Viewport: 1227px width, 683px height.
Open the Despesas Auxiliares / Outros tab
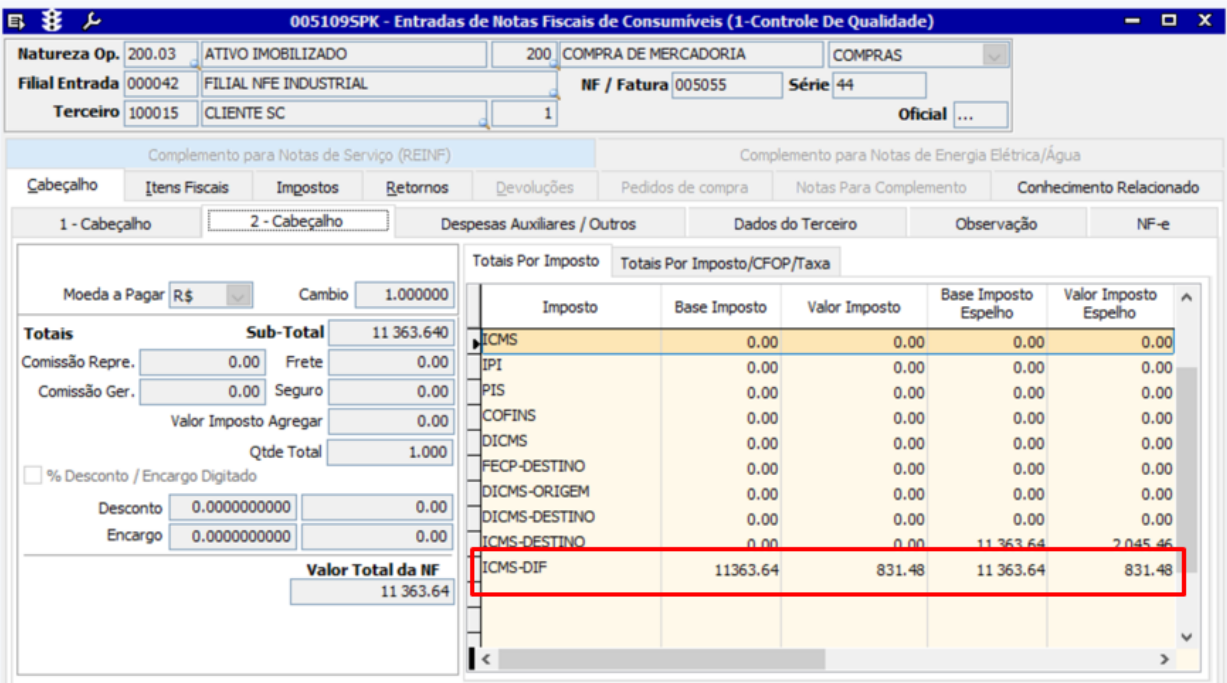coord(538,224)
